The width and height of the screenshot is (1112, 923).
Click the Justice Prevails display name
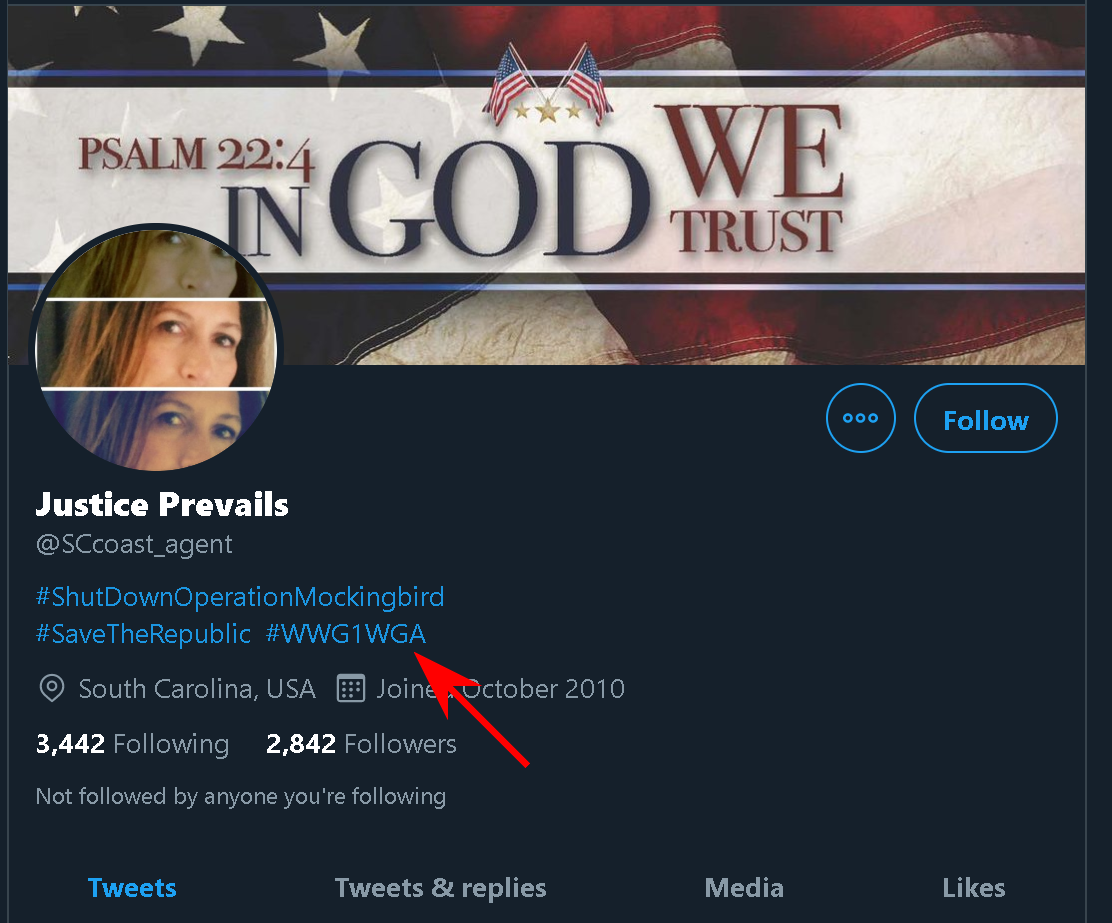point(162,505)
